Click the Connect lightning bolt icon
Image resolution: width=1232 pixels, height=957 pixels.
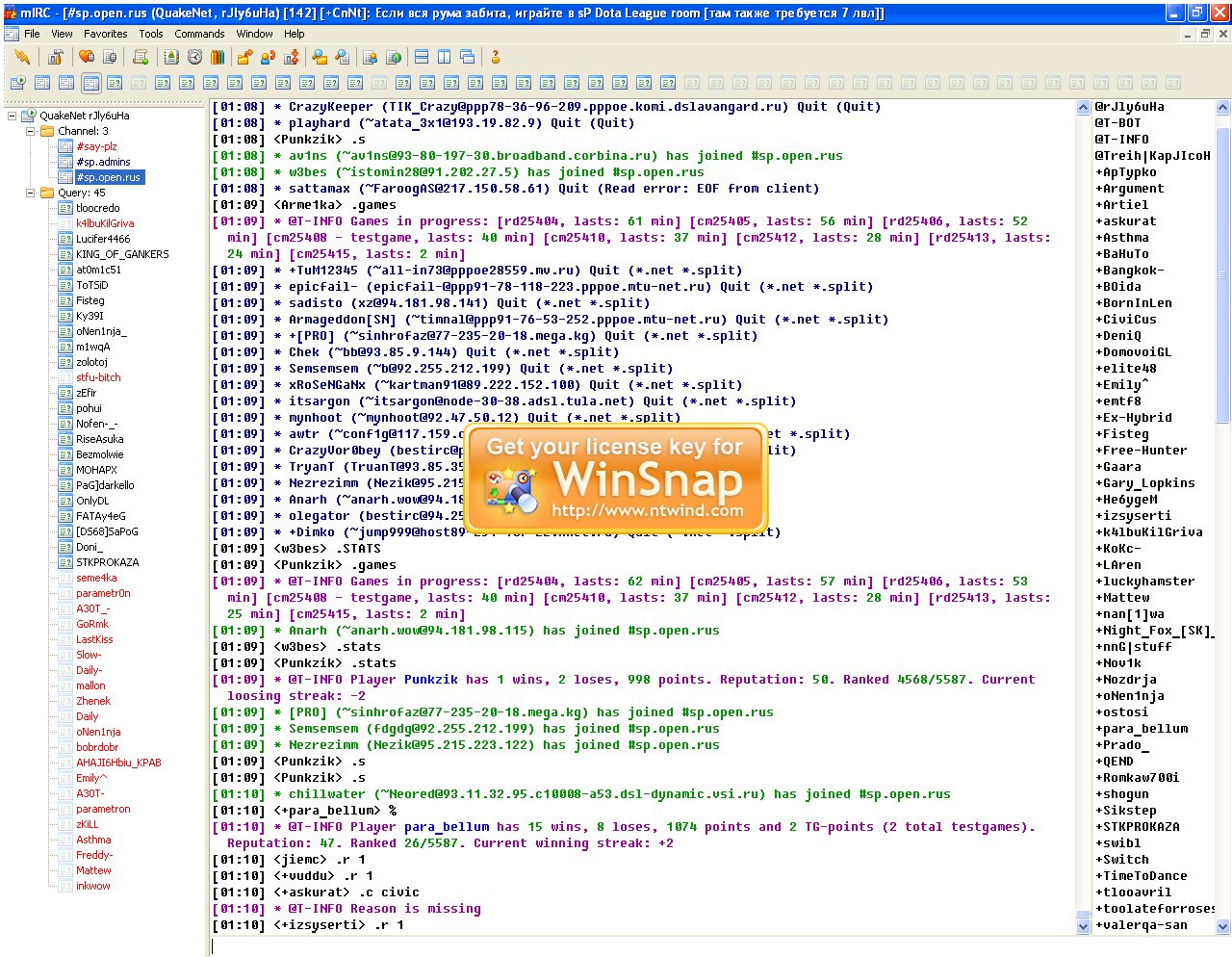click(x=21, y=58)
